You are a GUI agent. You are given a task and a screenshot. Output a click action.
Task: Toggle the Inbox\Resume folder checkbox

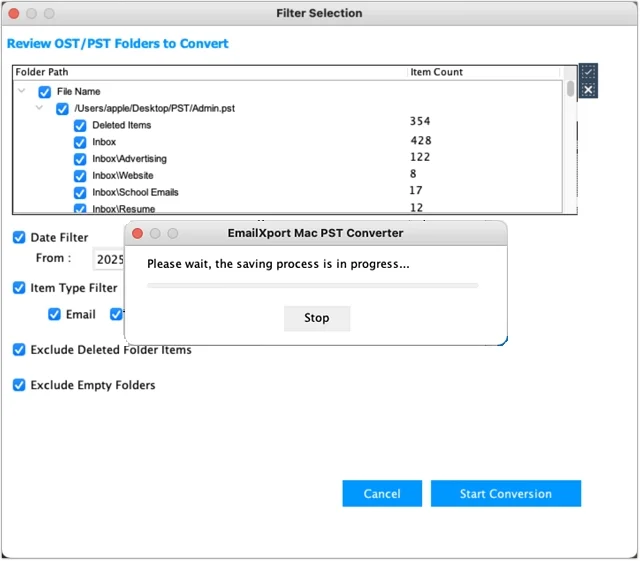click(x=80, y=208)
